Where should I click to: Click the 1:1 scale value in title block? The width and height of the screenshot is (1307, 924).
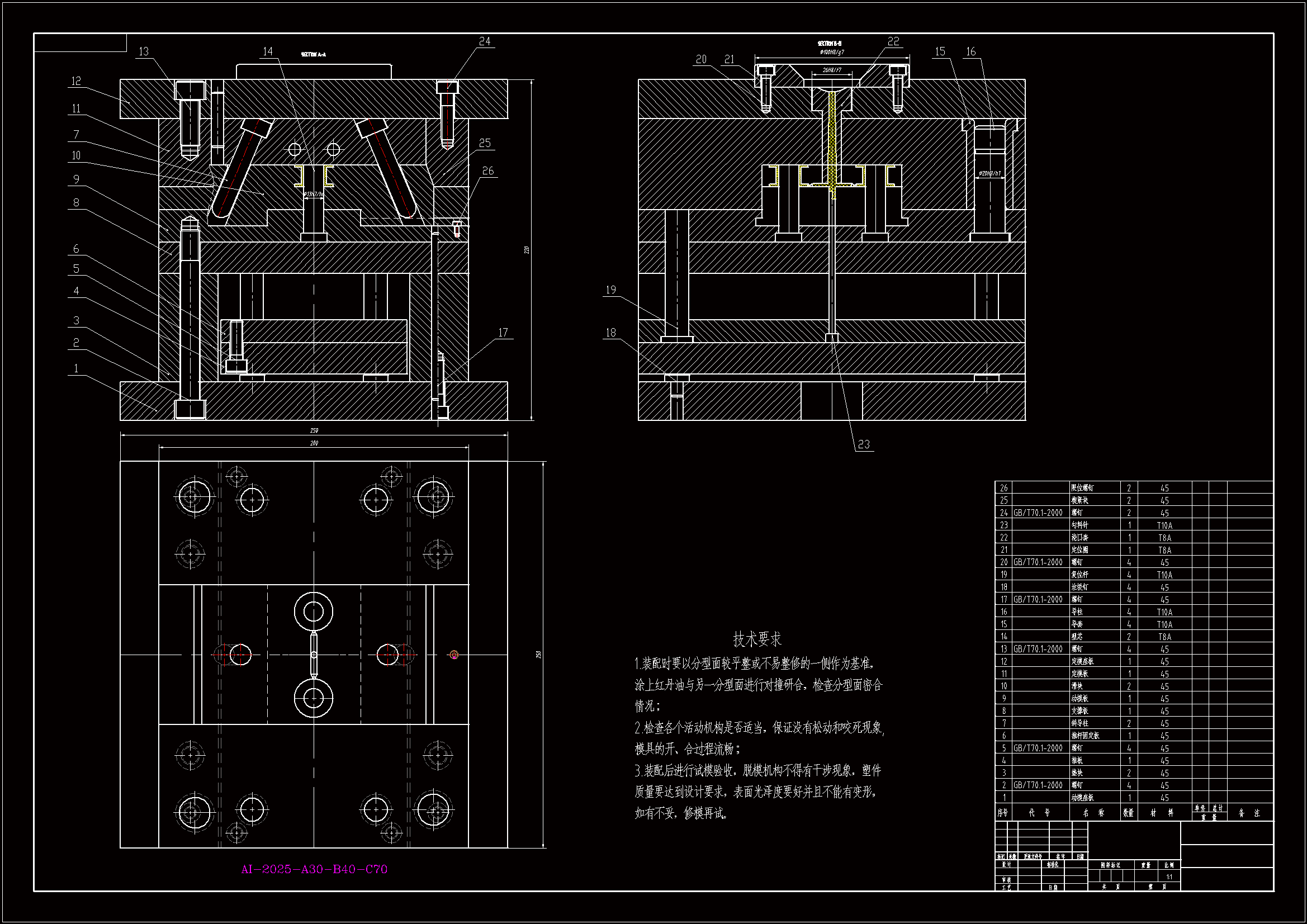tap(1169, 877)
